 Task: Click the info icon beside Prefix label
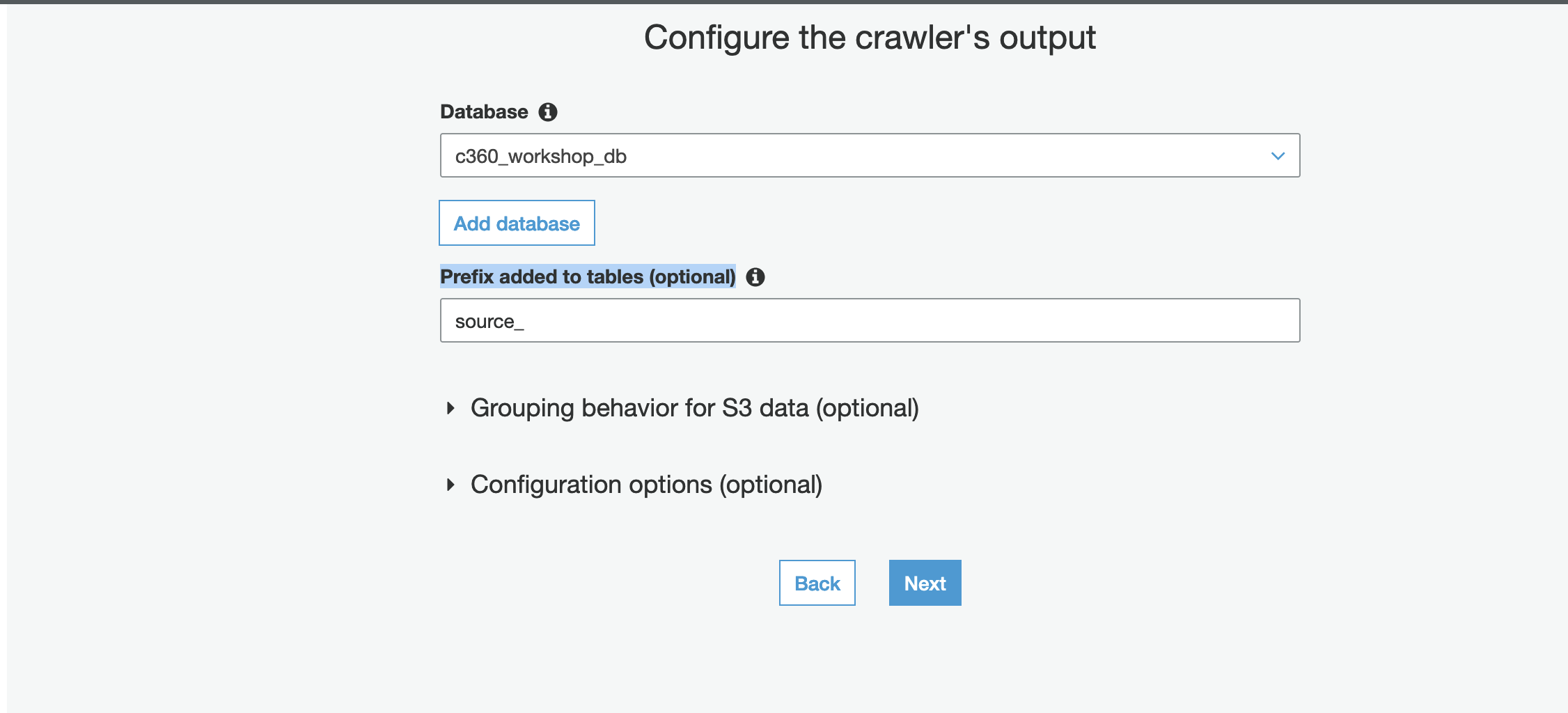pyautogui.click(x=755, y=277)
